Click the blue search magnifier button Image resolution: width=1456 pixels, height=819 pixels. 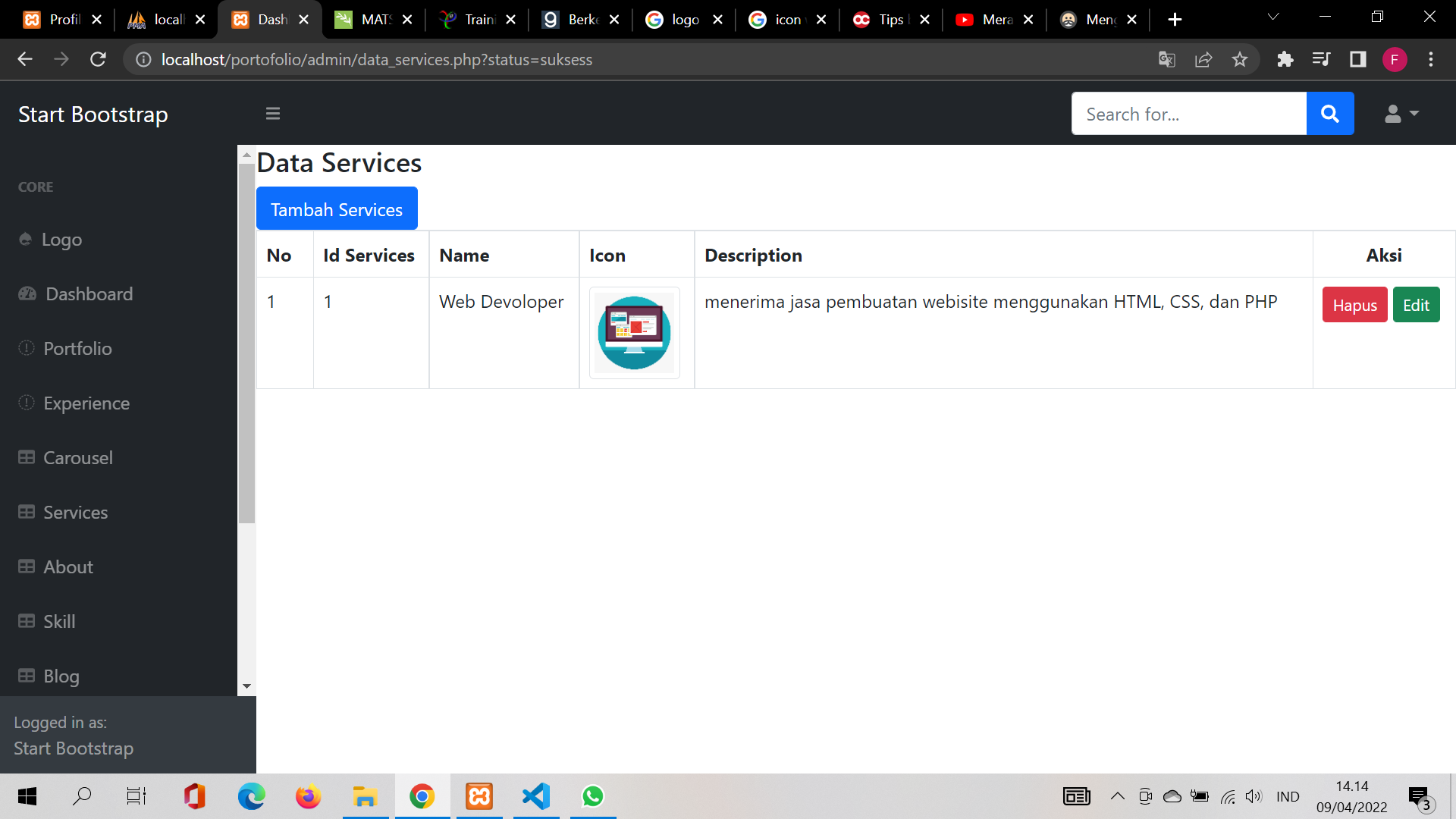[x=1330, y=114]
